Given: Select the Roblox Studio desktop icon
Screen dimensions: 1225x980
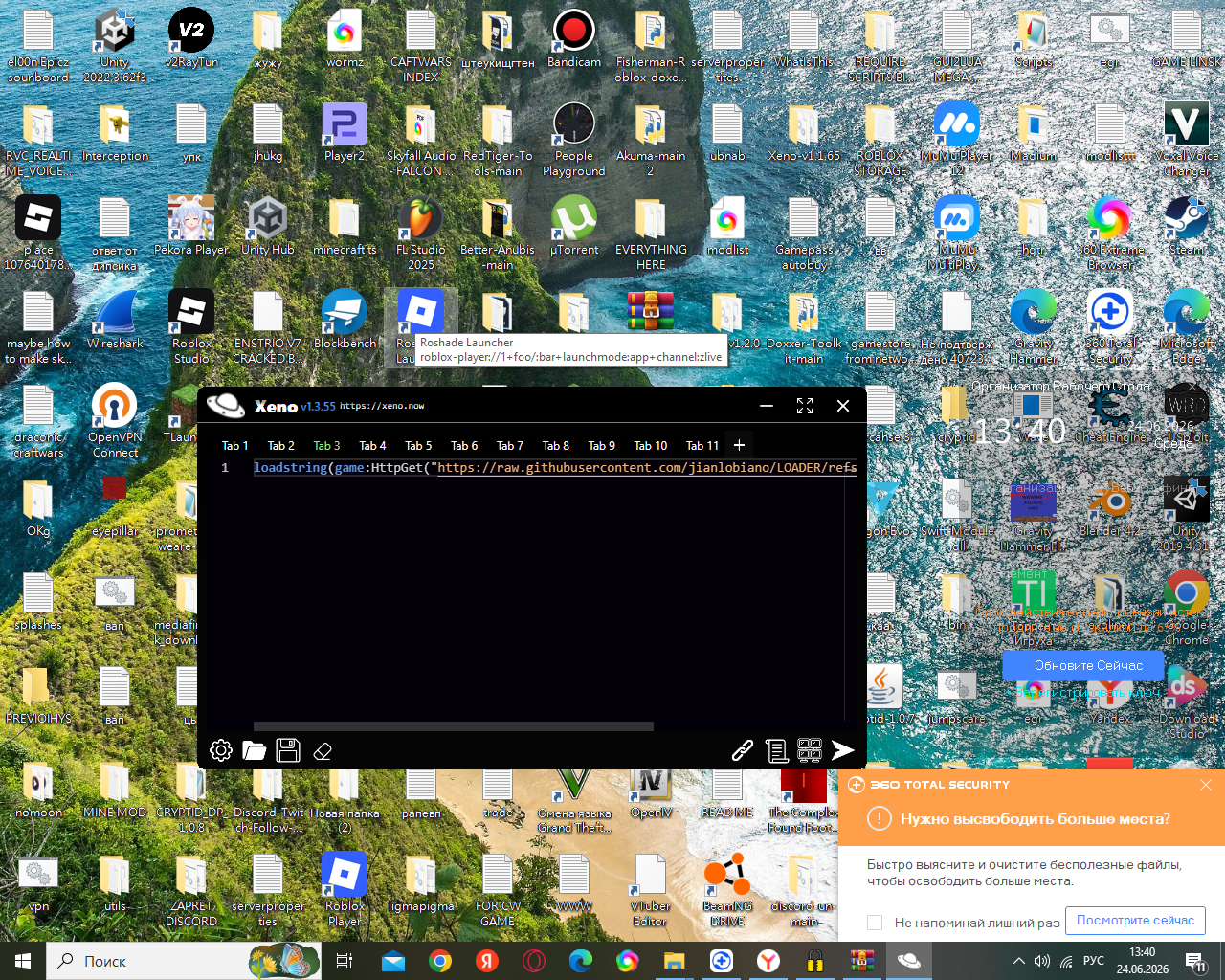Looking at the screenshot, I should pos(191,328).
